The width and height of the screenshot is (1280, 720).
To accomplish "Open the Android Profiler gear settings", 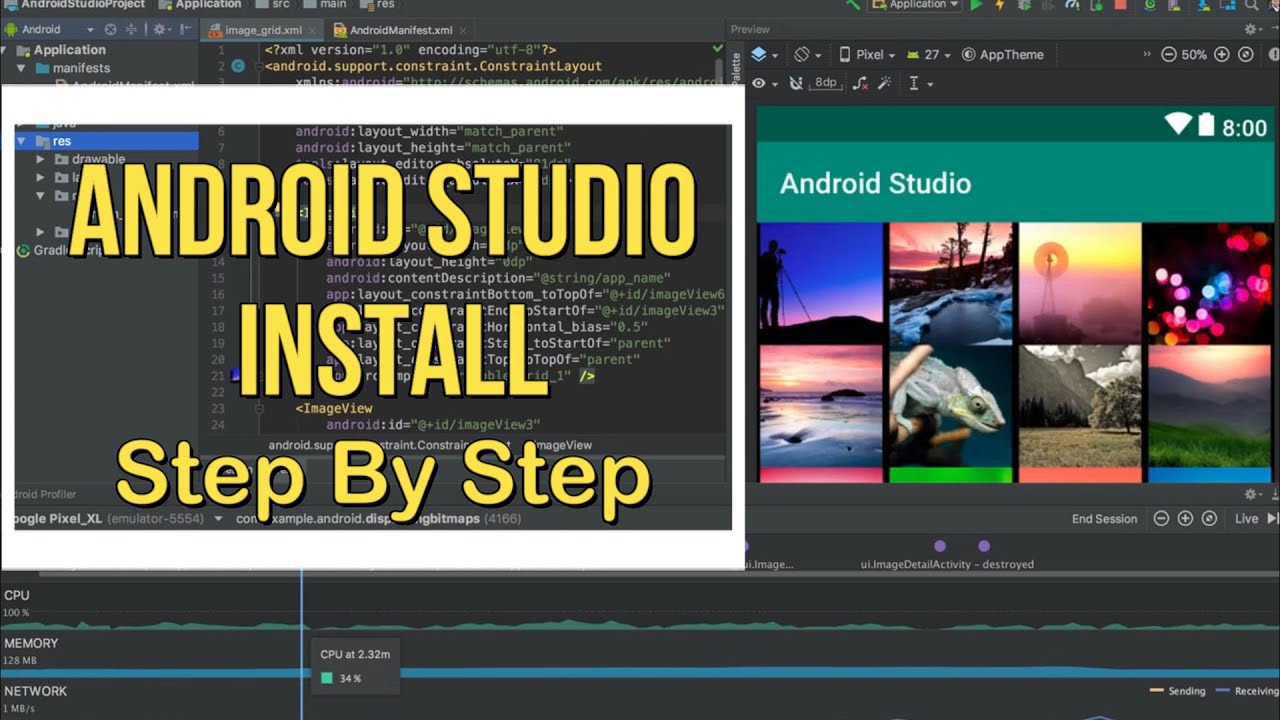I will point(1252,494).
